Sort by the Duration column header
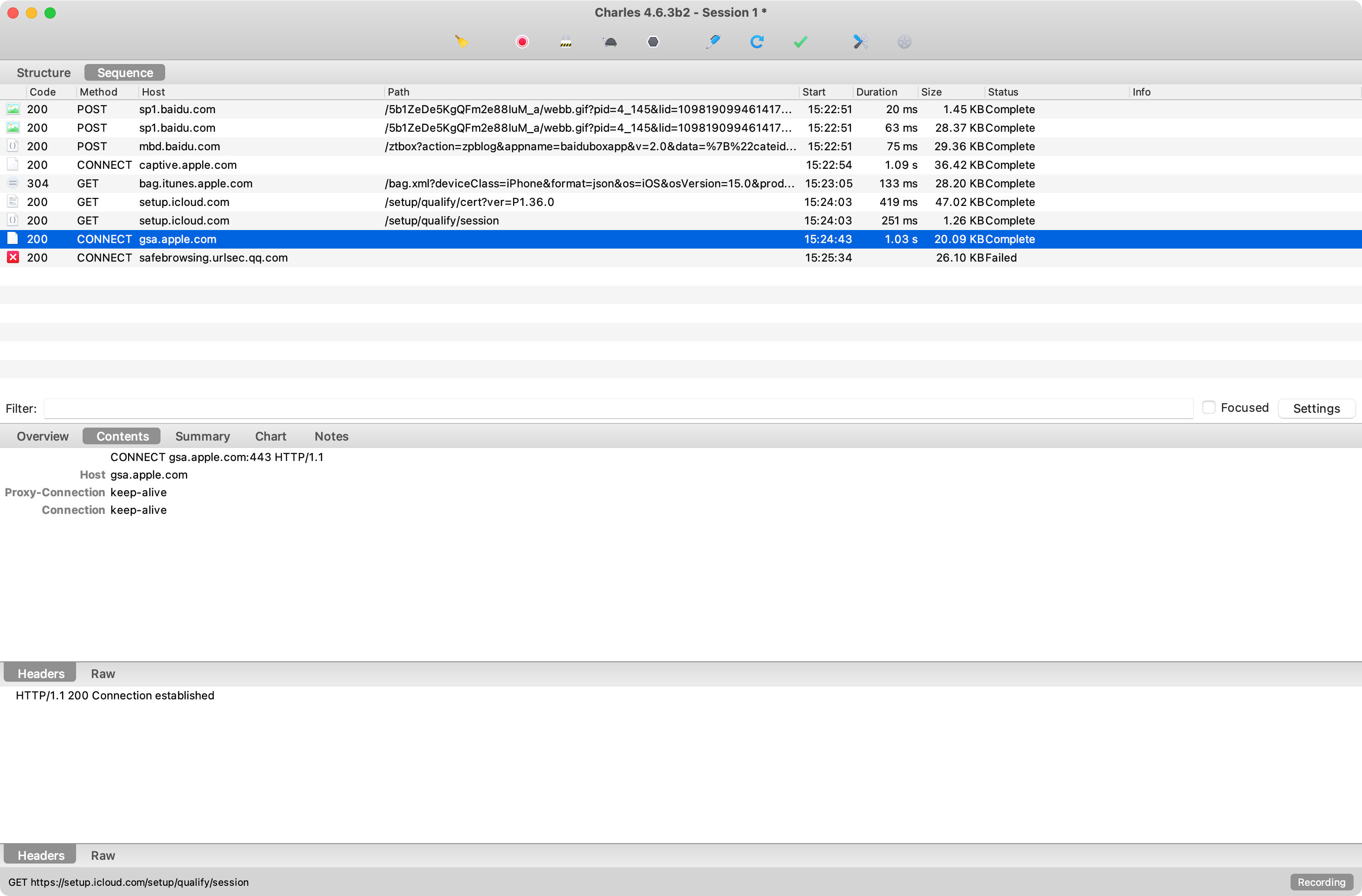Image resolution: width=1362 pixels, height=896 pixels. tap(885, 91)
